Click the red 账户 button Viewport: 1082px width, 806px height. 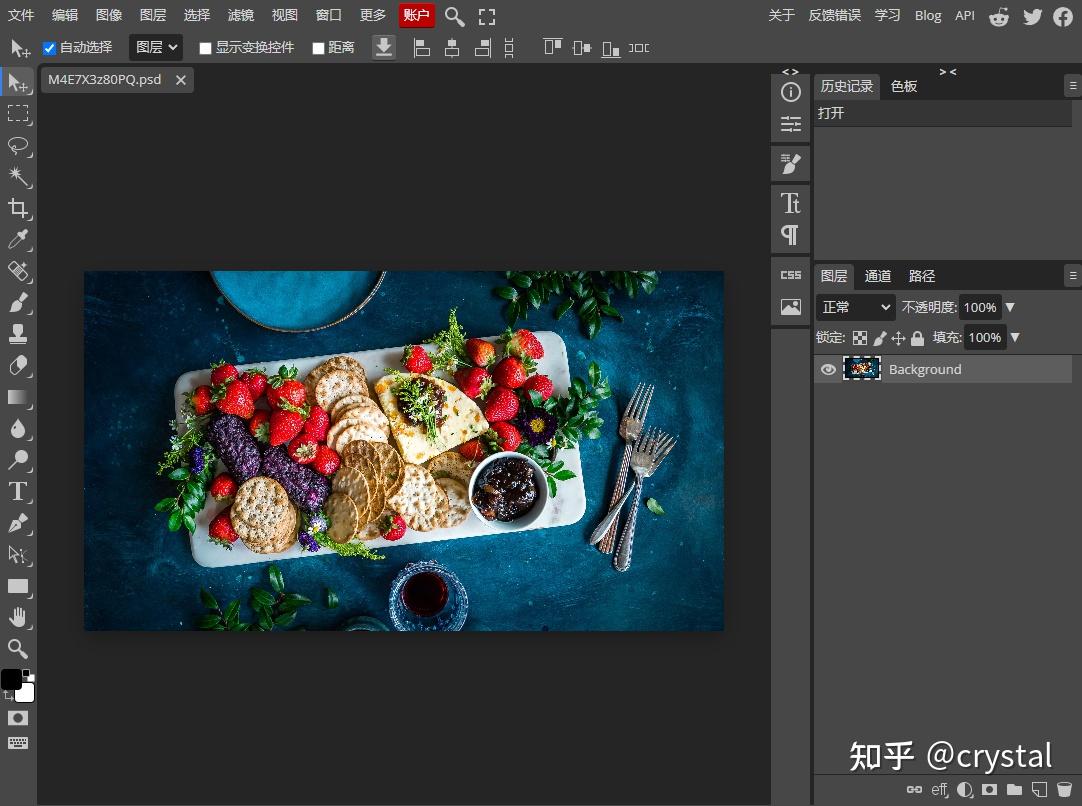(x=416, y=15)
